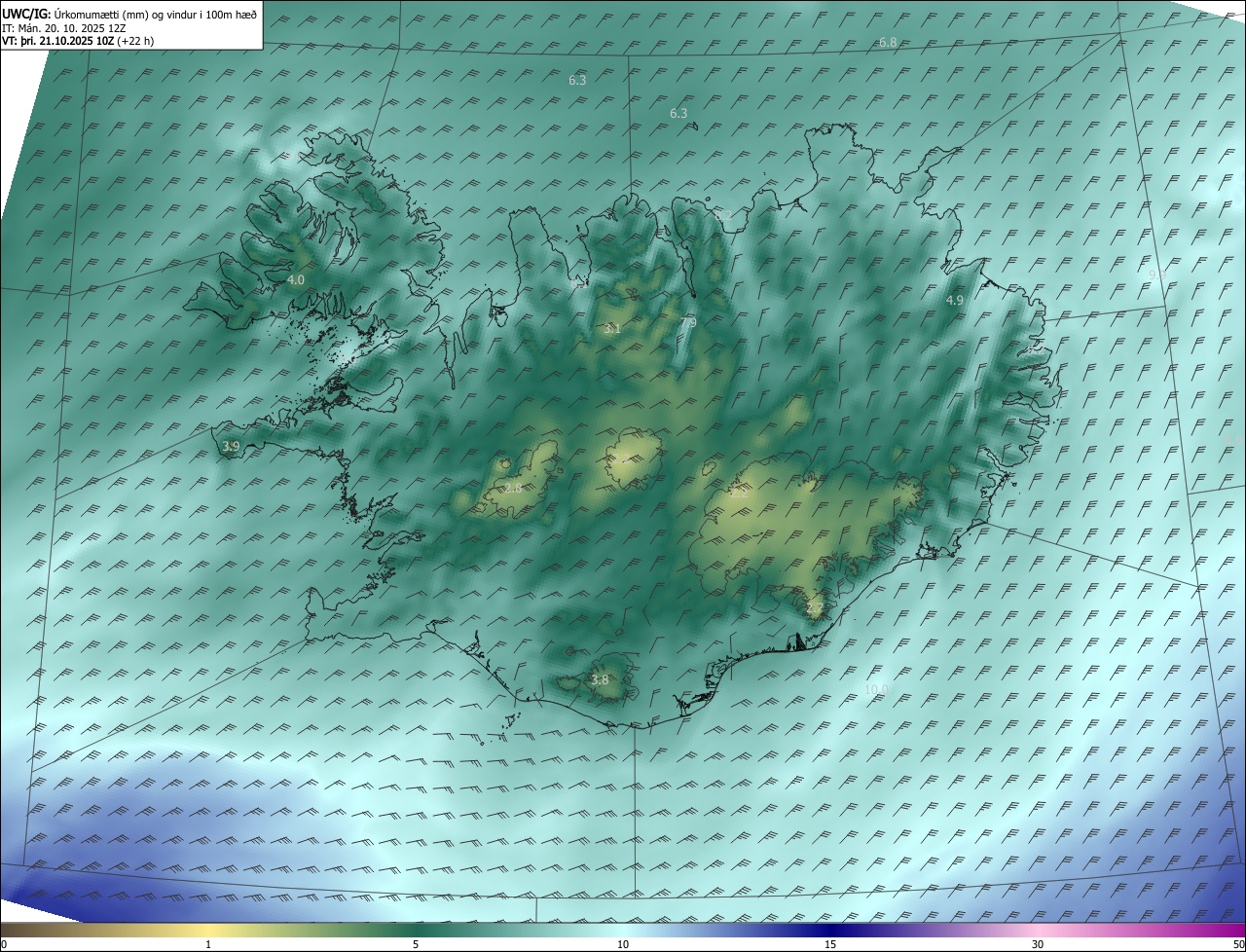This screenshot has width=1246, height=952.
Task: Click the 50 tick on the color scale
Action: [1238, 944]
